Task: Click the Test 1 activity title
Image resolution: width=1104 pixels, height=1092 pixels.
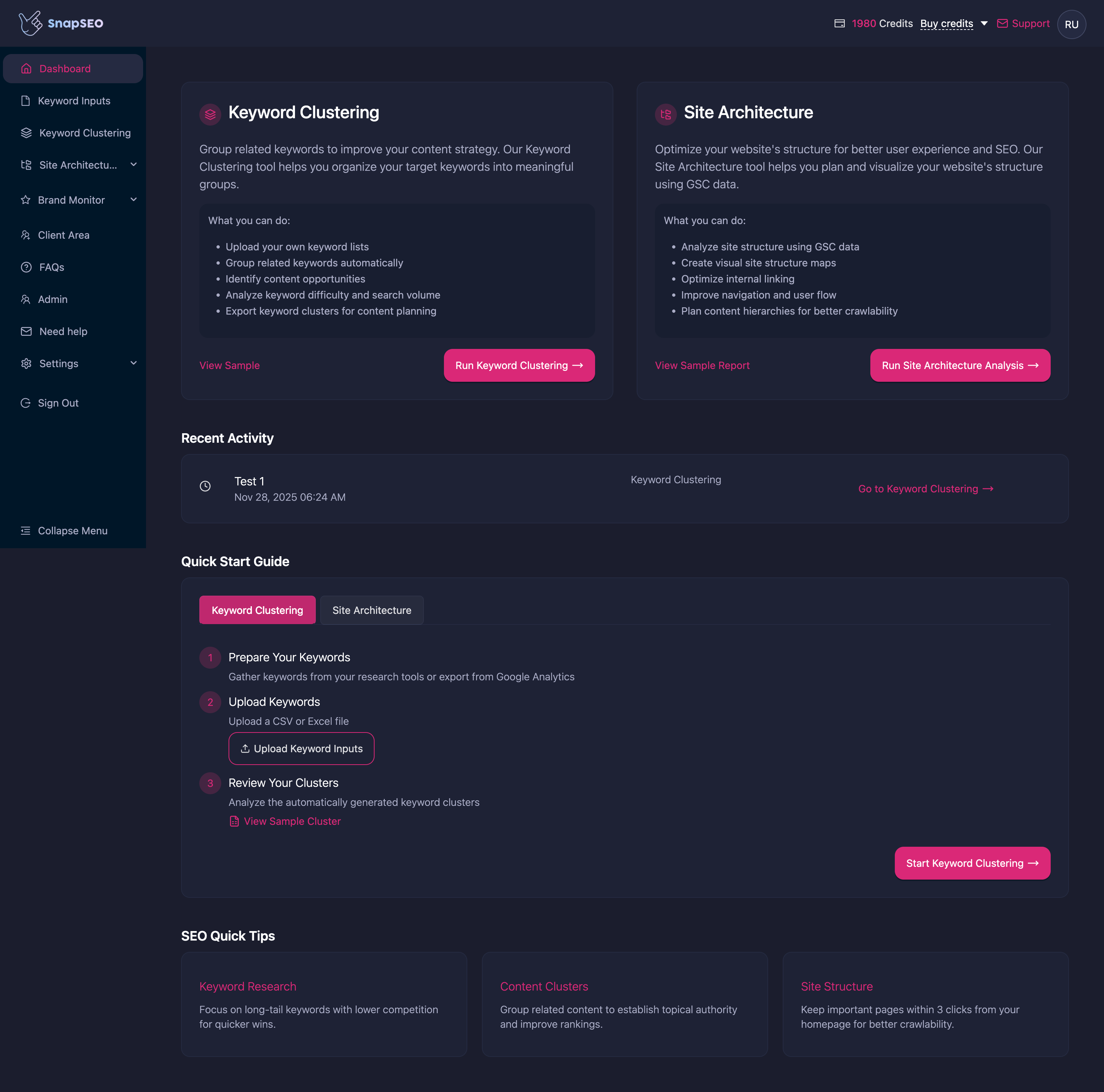Action: (249, 481)
